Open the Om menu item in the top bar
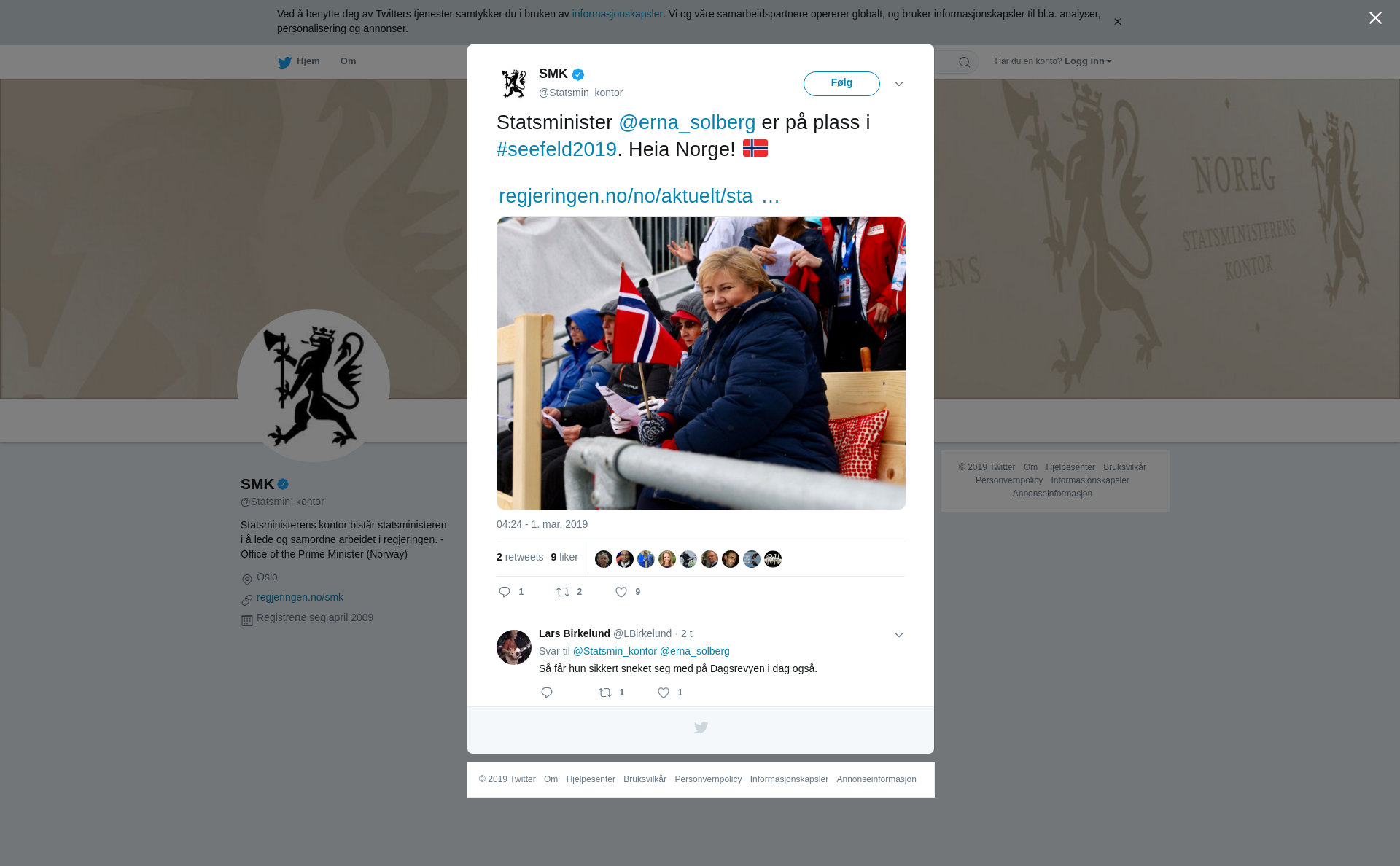The image size is (1400, 866). point(348,61)
